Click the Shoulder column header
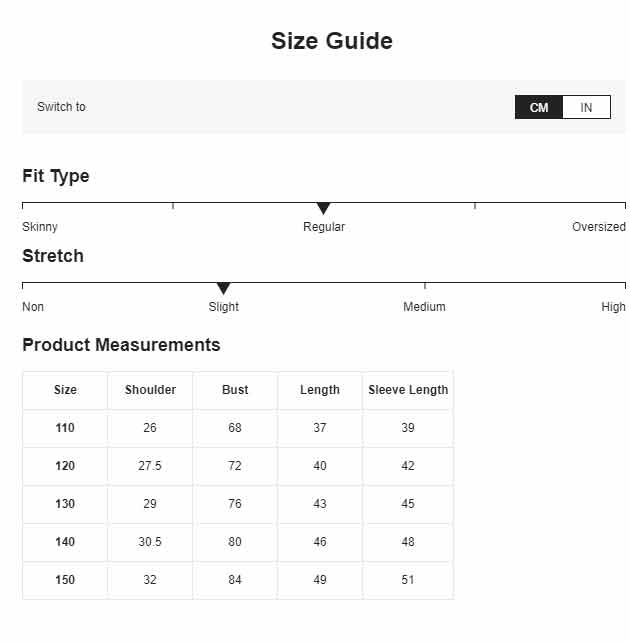Screen dimensions: 630x642 (x=150, y=390)
